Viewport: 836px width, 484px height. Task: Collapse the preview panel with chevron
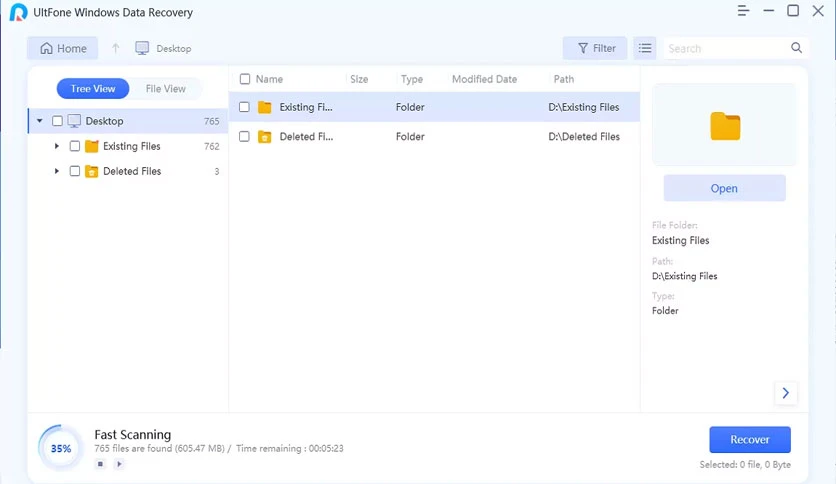(785, 393)
